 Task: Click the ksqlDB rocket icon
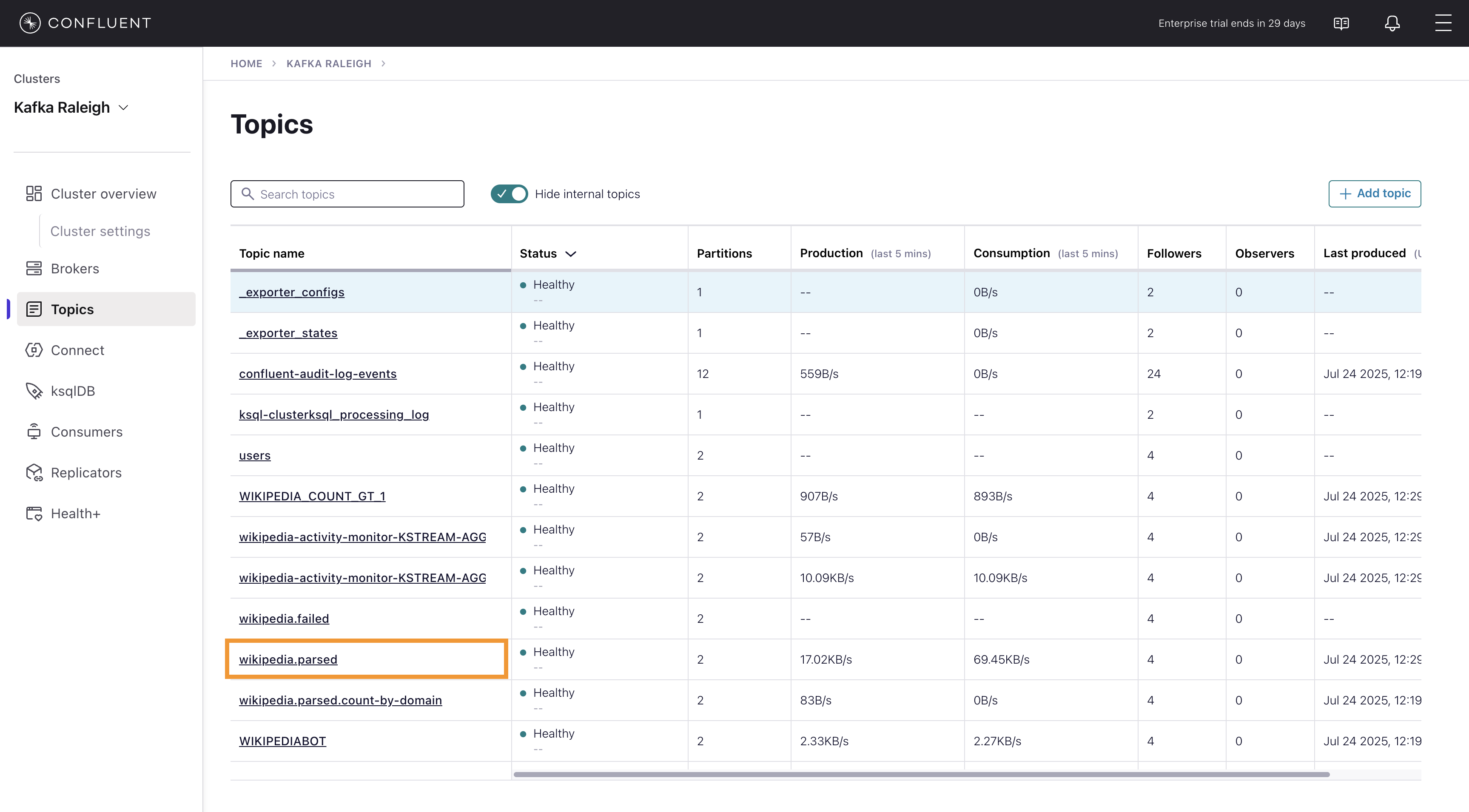pyautogui.click(x=34, y=391)
